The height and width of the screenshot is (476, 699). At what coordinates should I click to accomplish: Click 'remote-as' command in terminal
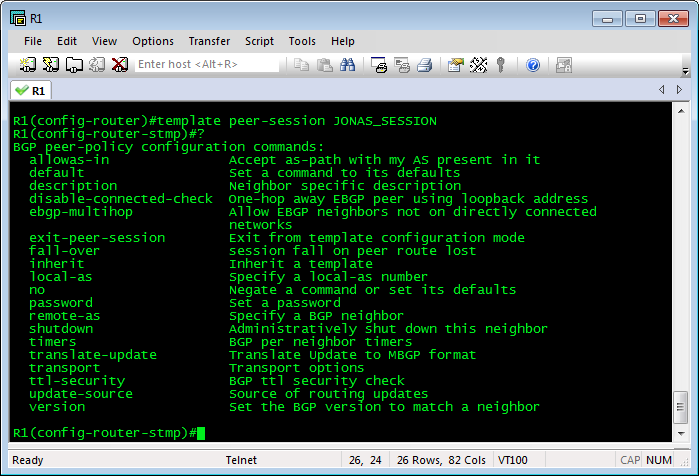tap(65, 316)
